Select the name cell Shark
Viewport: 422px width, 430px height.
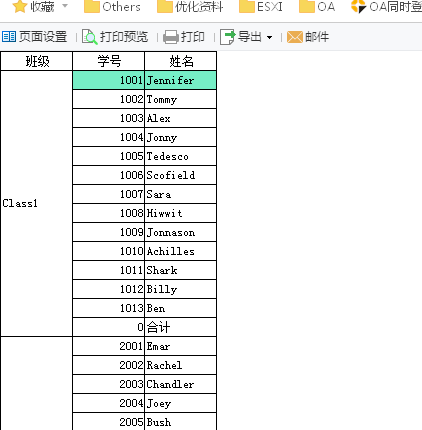[x=181, y=270]
